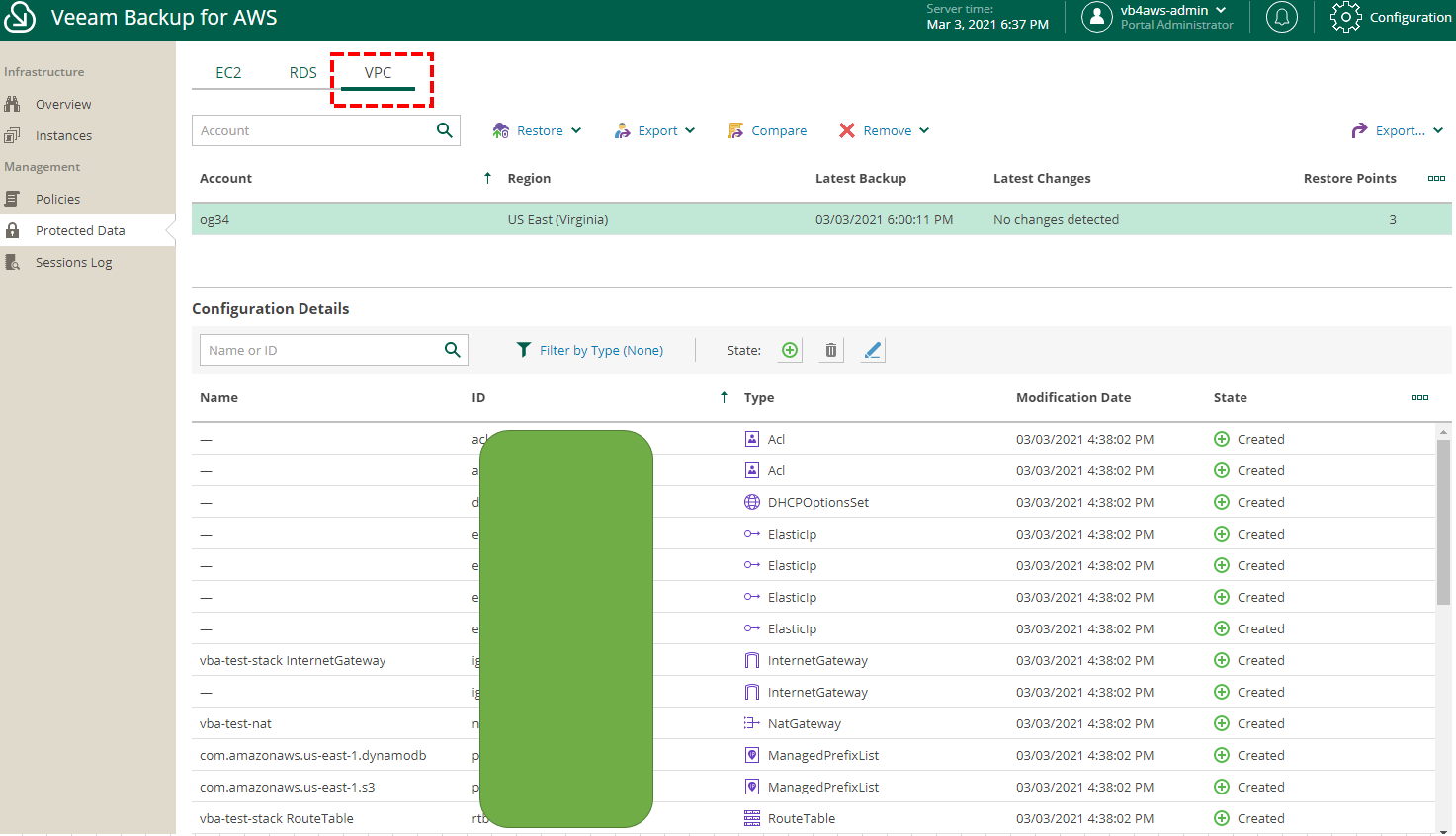Click the Veeam logo icon
1456x836 pixels.
[x=20, y=17]
